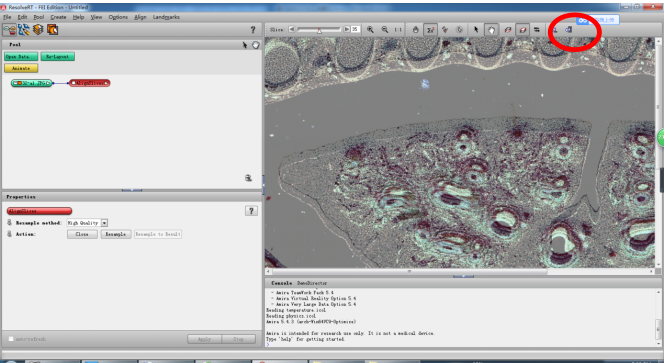Click the console vertical scrollbar
665x363 pixels.
click(x=658, y=318)
